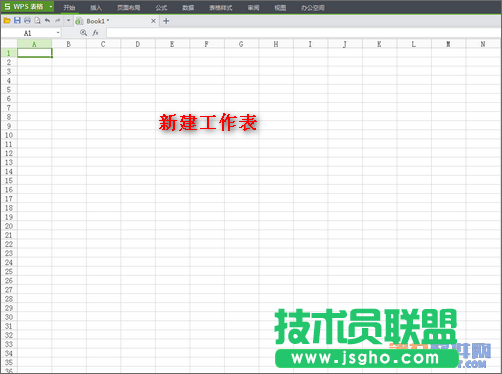The width and height of the screenshot is (502, 374).
Task: Open the 页面布局 ribbon tab
Action: (x=128, y=8)
